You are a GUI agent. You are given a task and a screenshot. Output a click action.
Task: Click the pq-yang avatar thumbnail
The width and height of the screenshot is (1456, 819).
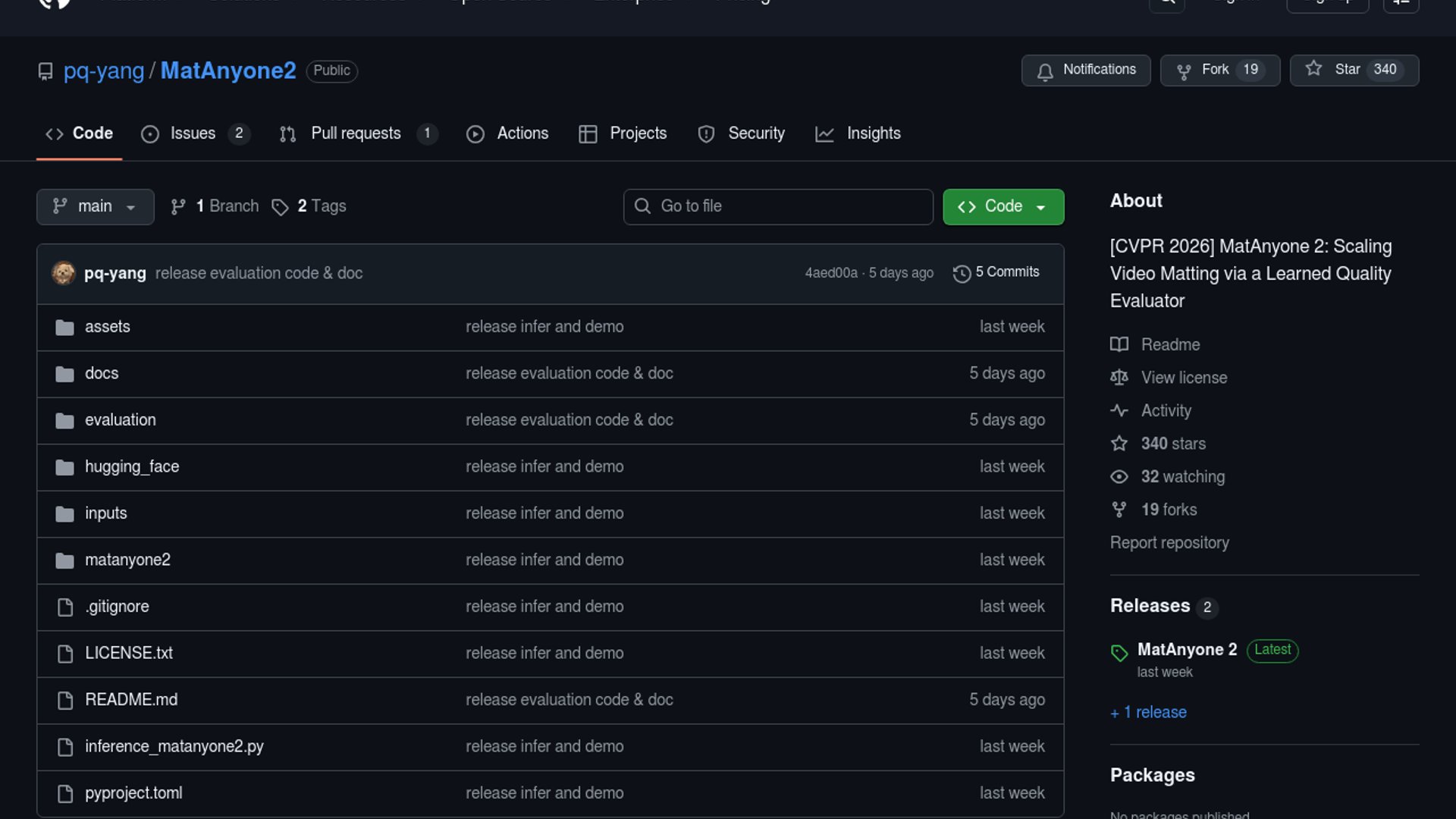[x=64, y=273]
